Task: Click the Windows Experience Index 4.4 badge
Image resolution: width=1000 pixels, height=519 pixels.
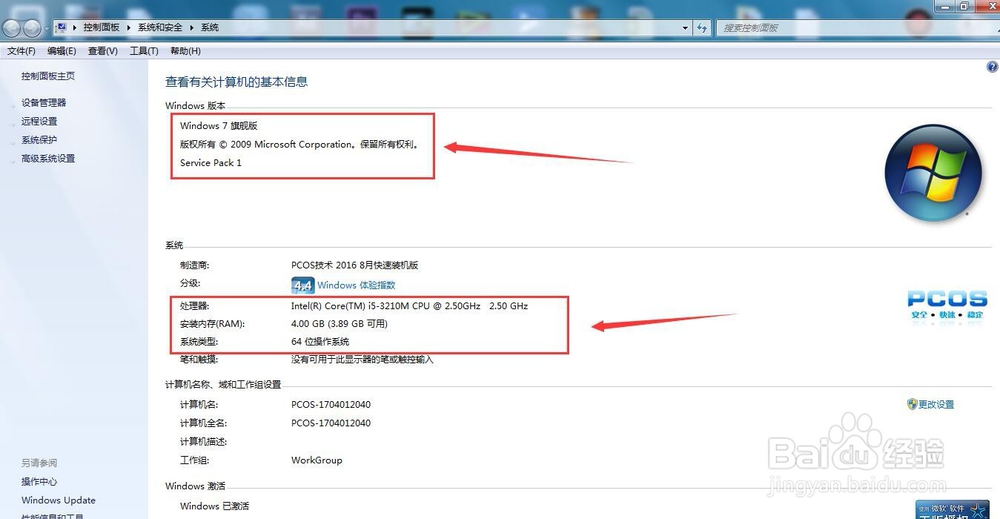Action: pyautogui.click(x=302, y=285)
